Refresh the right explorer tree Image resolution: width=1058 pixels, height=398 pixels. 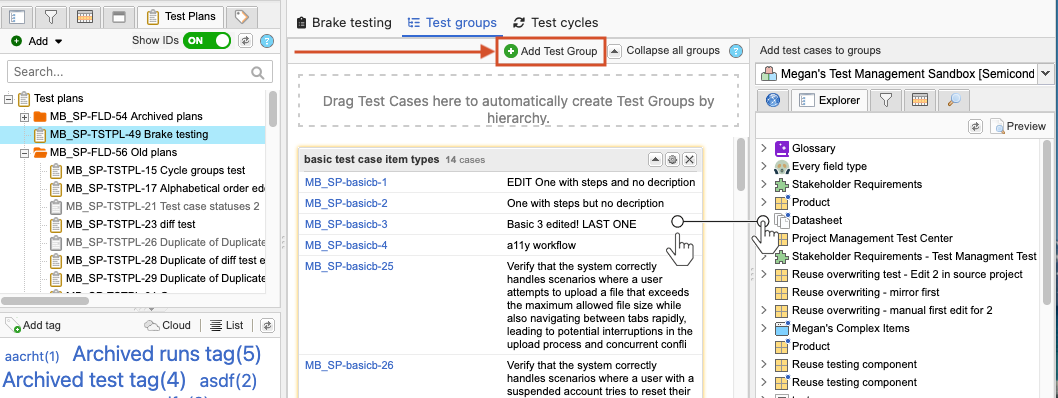click(975, 126)
